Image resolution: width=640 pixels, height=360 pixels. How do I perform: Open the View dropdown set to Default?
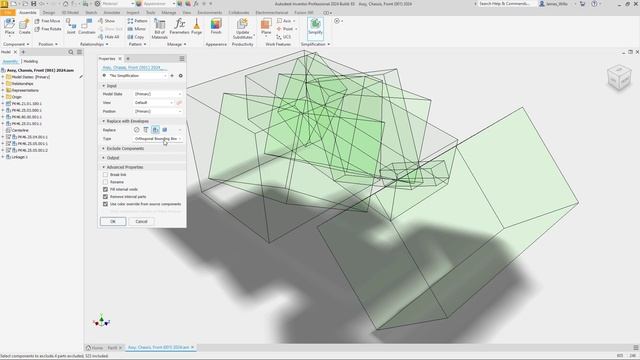pos(153,103)
